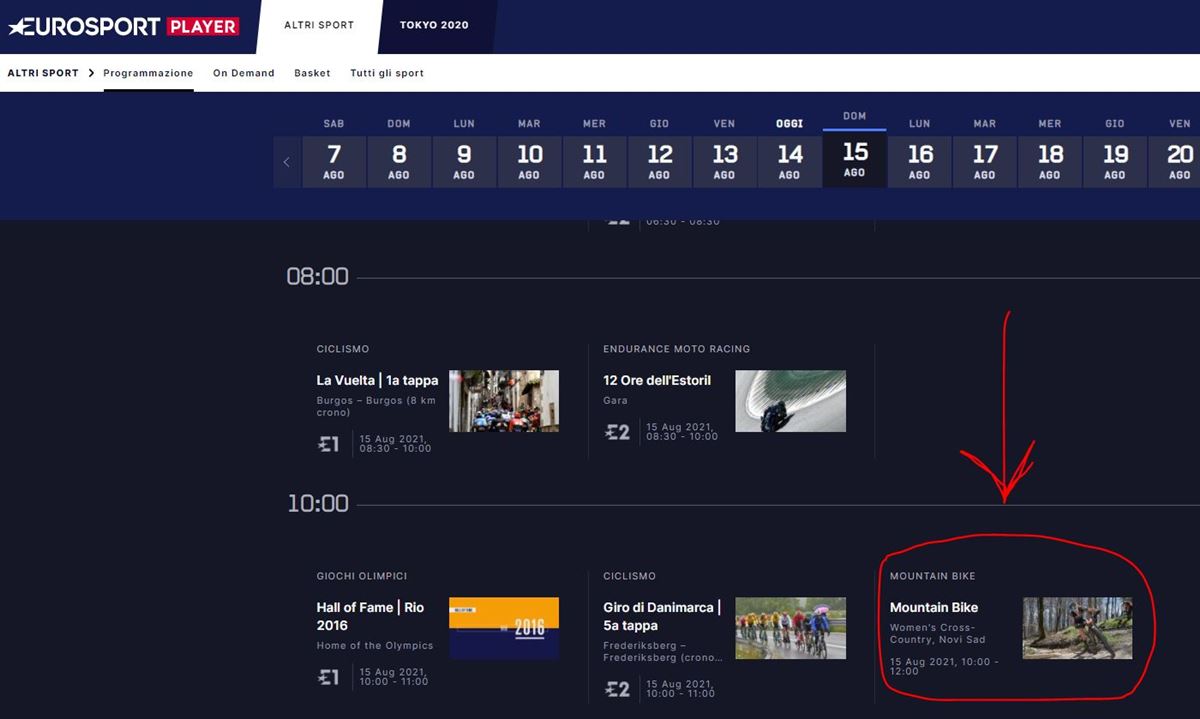The height and width of the screenshot is (719, 1200).
Task: Select Friday 13 Ago date
Action: (724, 162)
